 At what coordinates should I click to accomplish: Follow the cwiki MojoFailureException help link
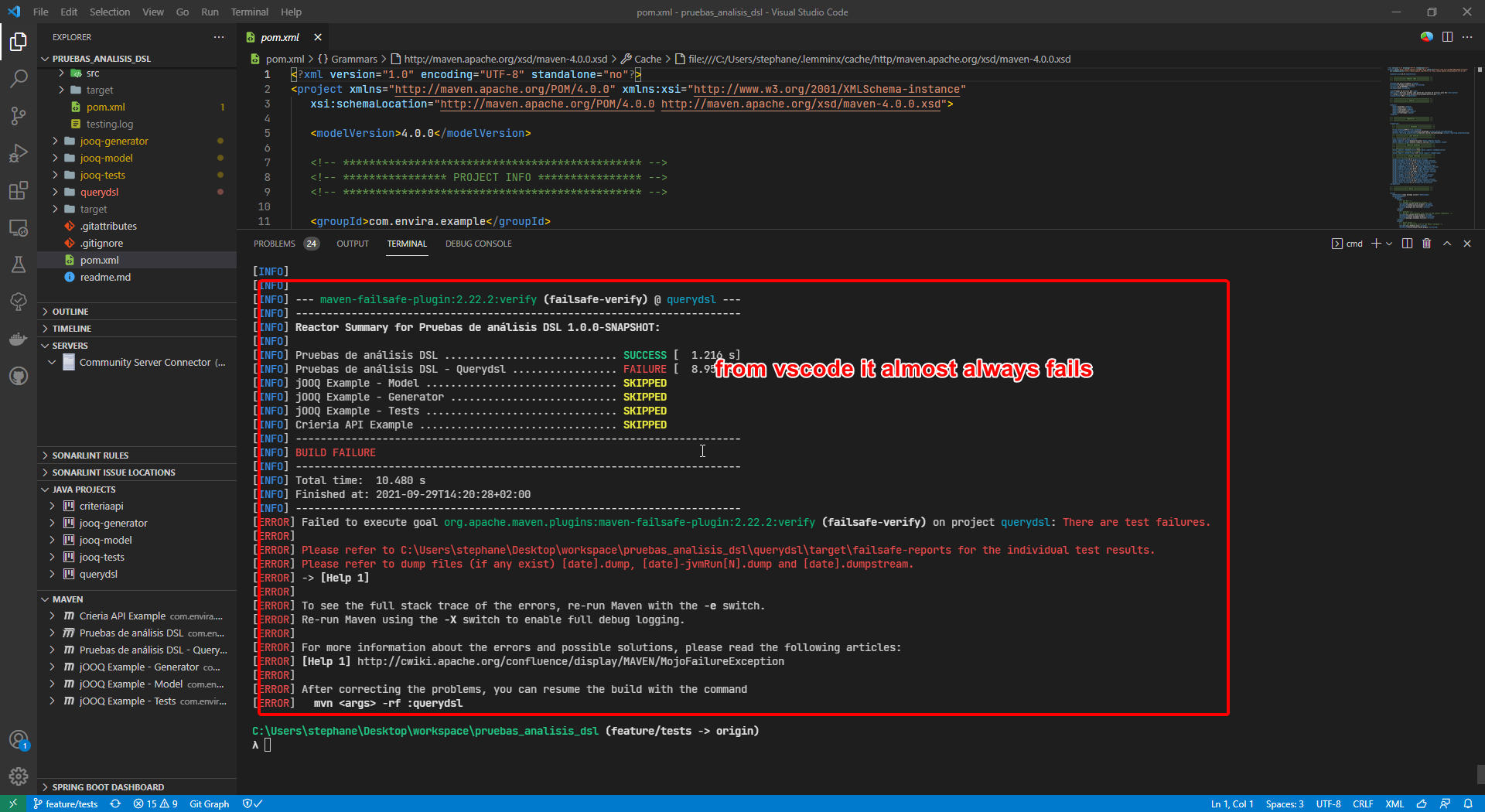coord(569,661)
